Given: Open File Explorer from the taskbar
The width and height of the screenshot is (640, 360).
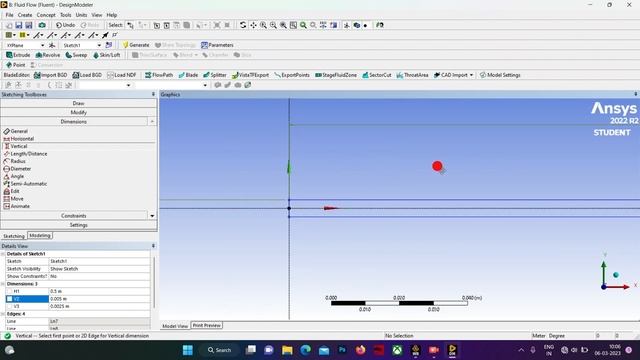Looking at the screenshot, I should pos(287,350).
